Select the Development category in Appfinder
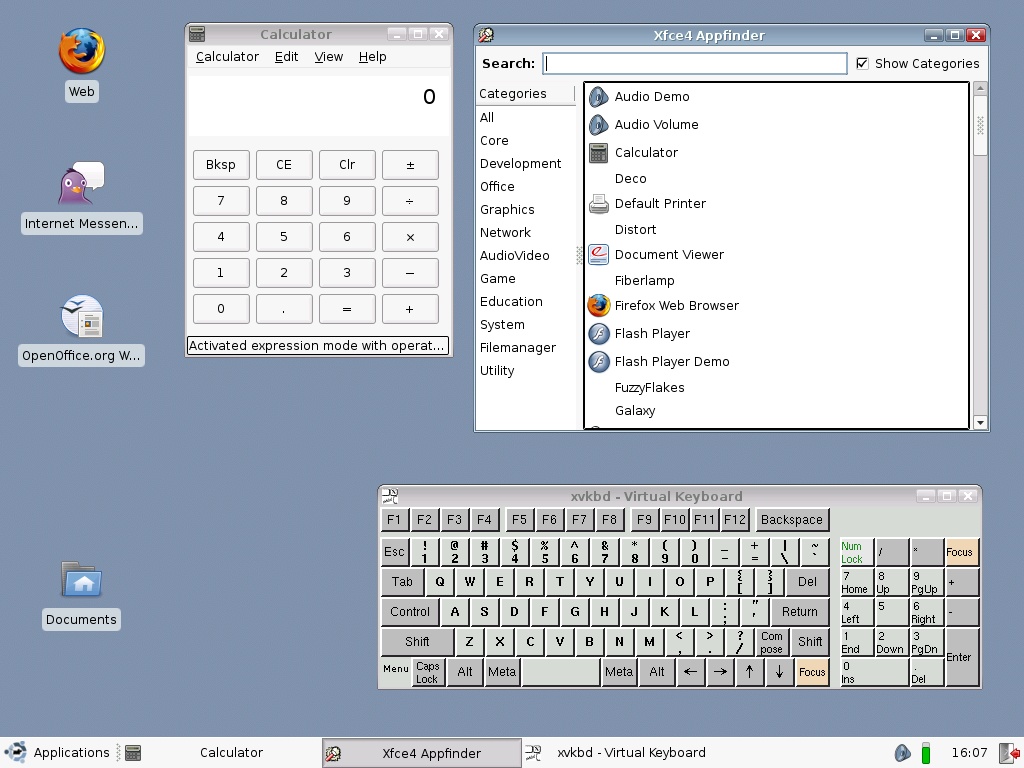The image size is (1024, 768). coord(520,164)
